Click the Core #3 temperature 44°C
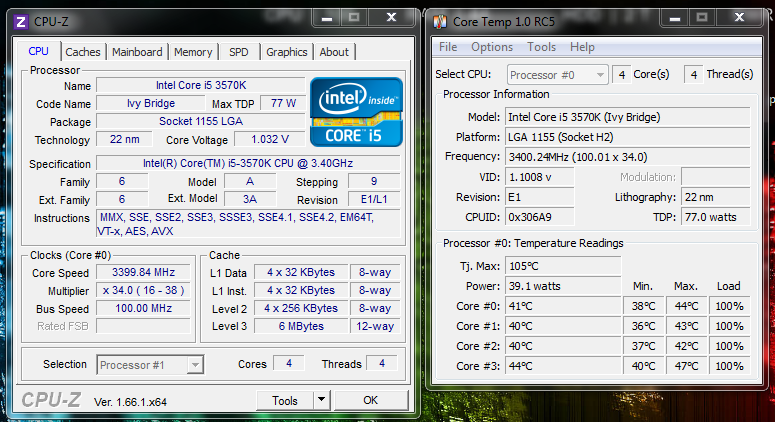This screenshot has width=775, height=422. (563, 366)
